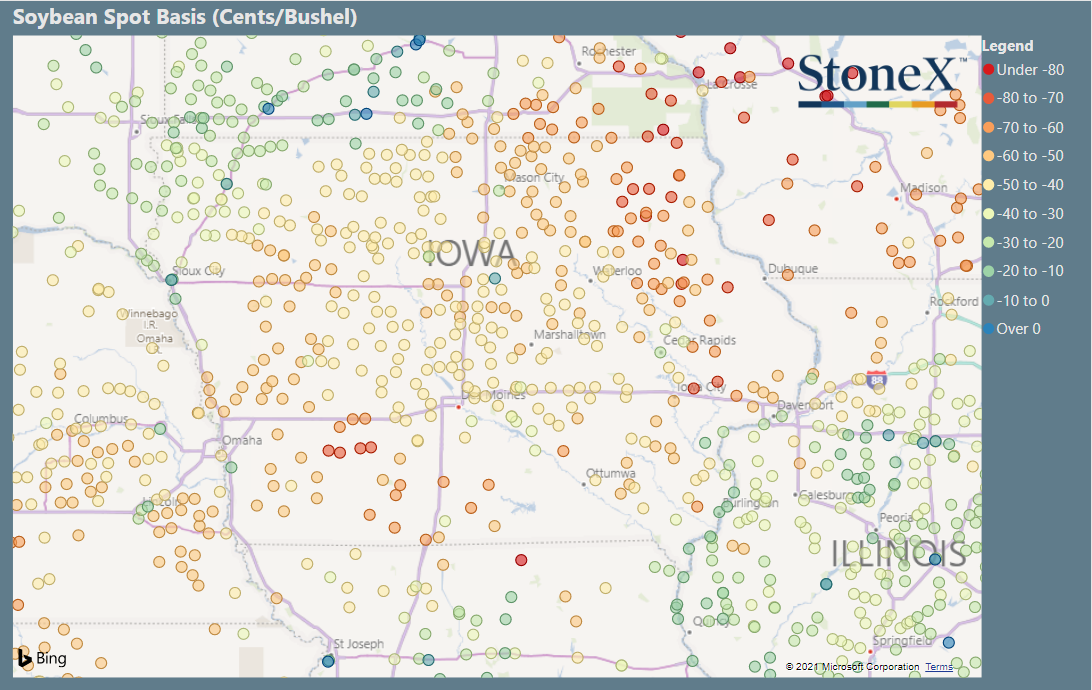1092x690 pixels.
Task: Choose the '-30 to -20' legend swatch
Action: coord(988,243)
